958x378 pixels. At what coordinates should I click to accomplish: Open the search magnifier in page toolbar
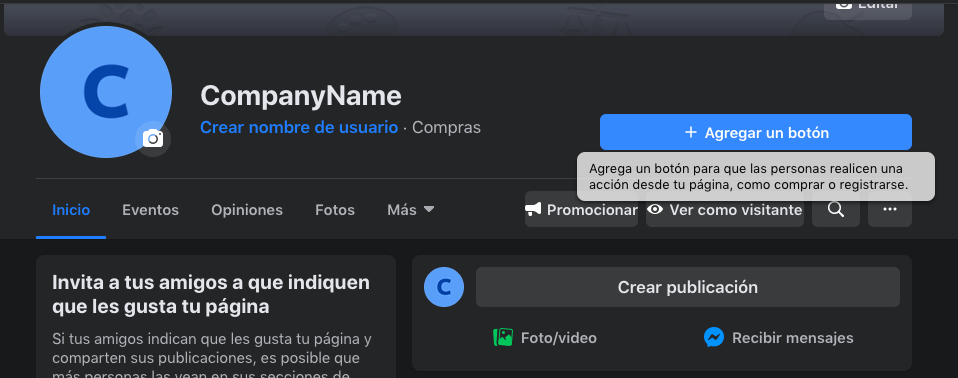click(x=836, y=209)
